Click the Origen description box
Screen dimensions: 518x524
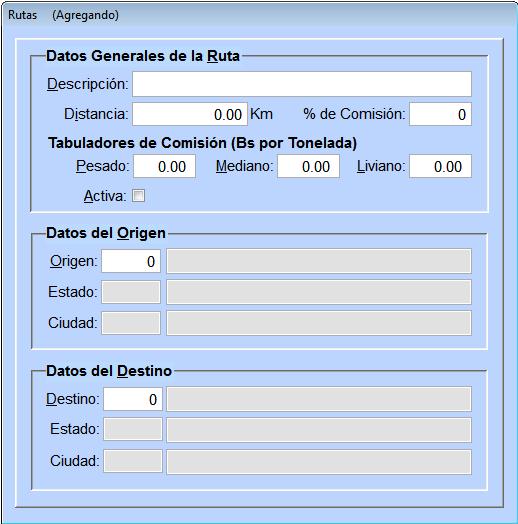click(319, 261)
